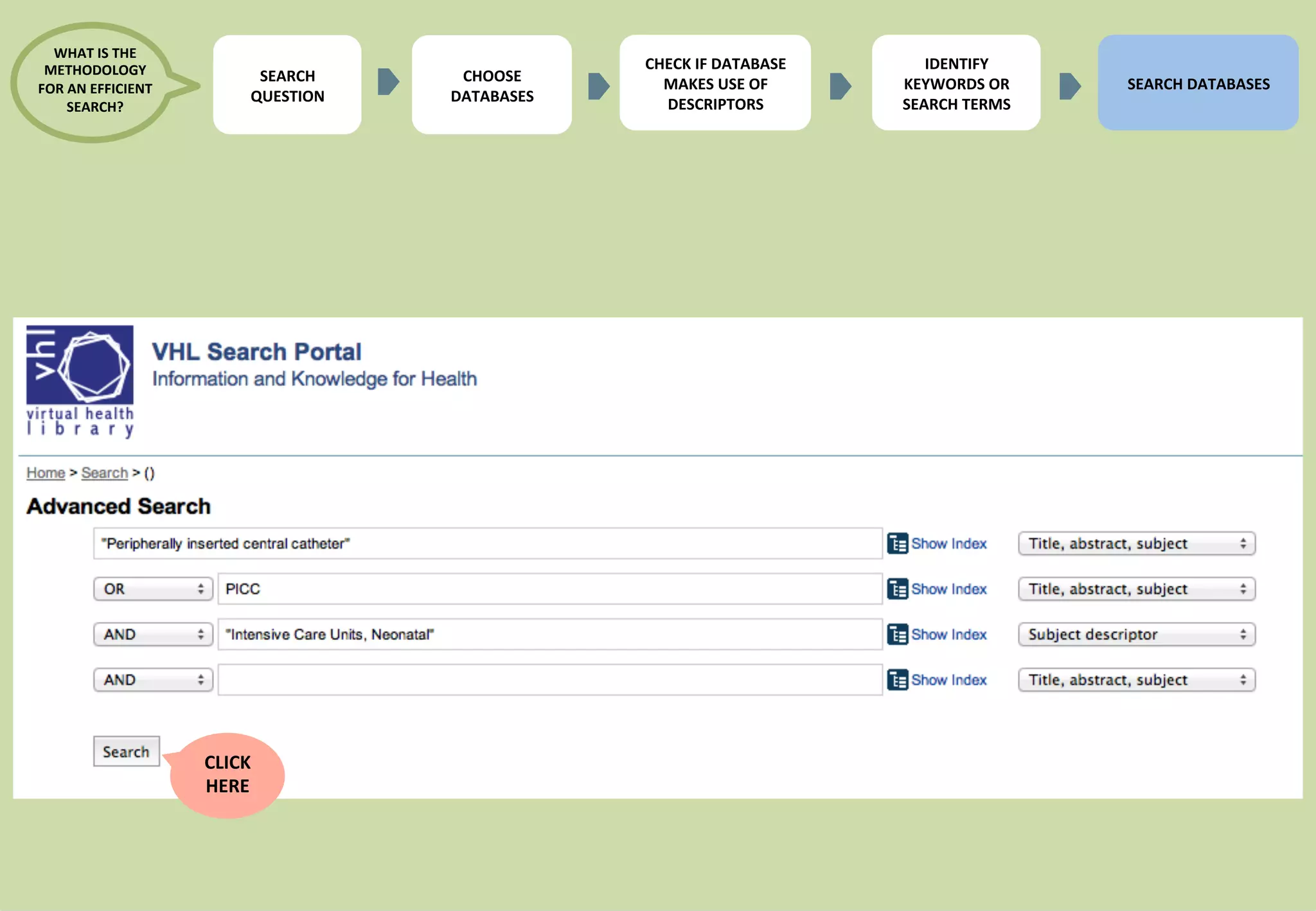Click the VHL Search Portal title
The height and width of the screenshot is (911, 1316).
coord(256,352)
